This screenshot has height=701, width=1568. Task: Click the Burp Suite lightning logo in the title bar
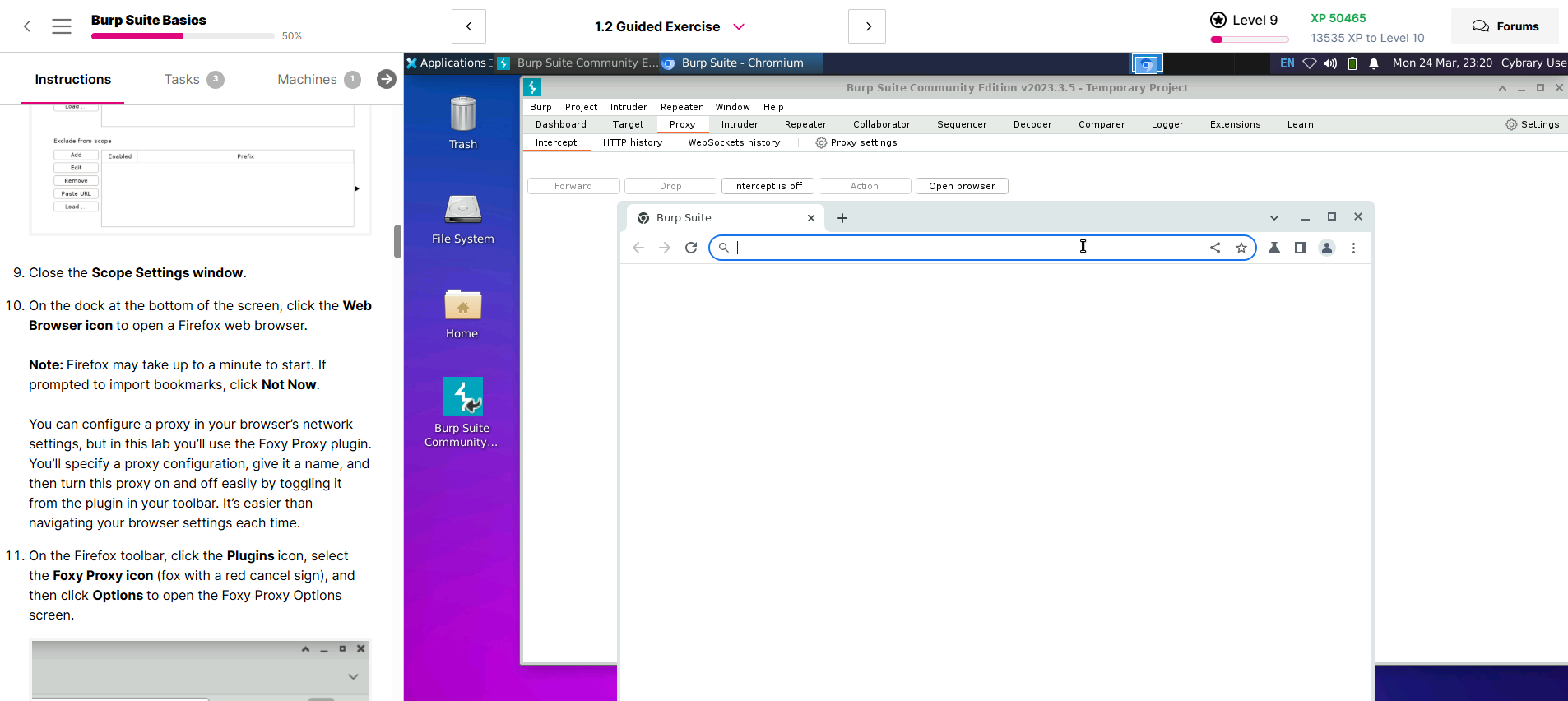[x=532, y=87]
